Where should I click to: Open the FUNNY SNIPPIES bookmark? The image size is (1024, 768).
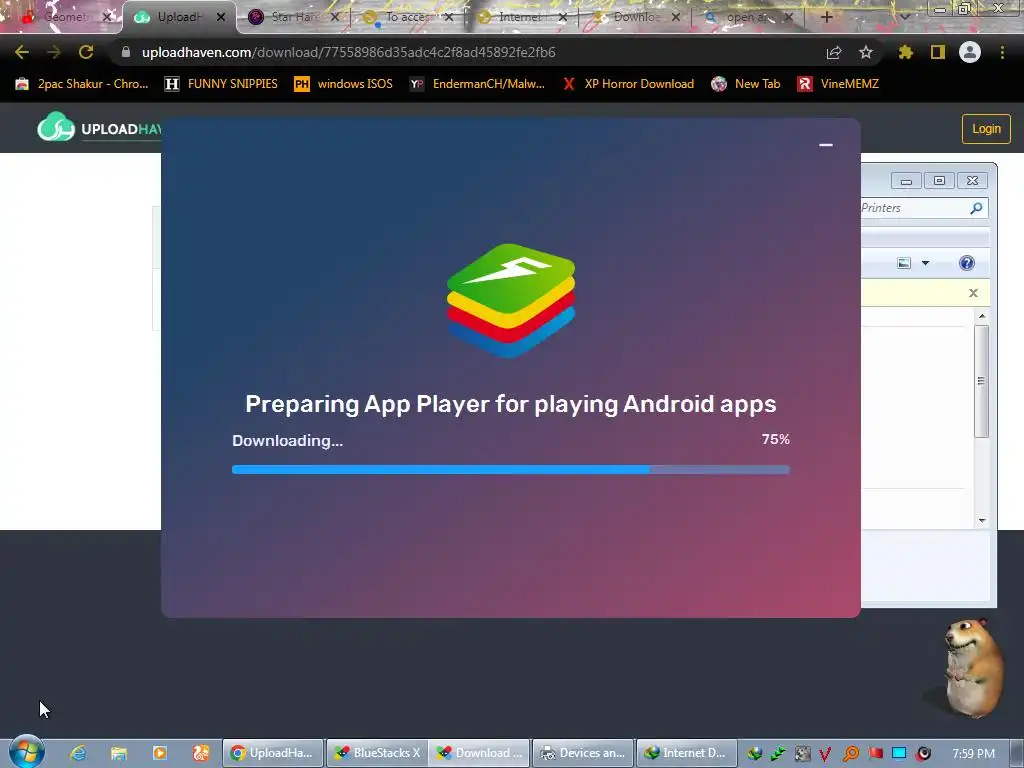221,84
